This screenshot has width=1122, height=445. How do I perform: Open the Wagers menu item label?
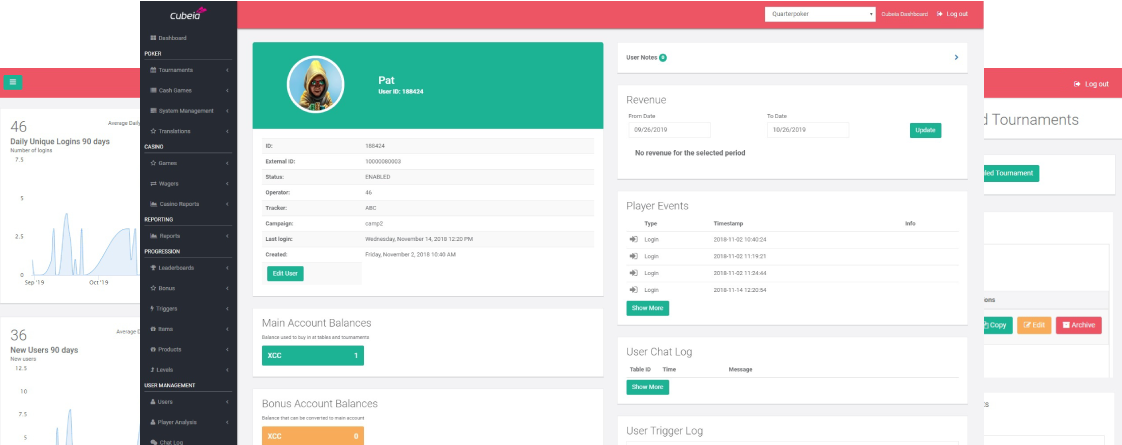(169, 184)
